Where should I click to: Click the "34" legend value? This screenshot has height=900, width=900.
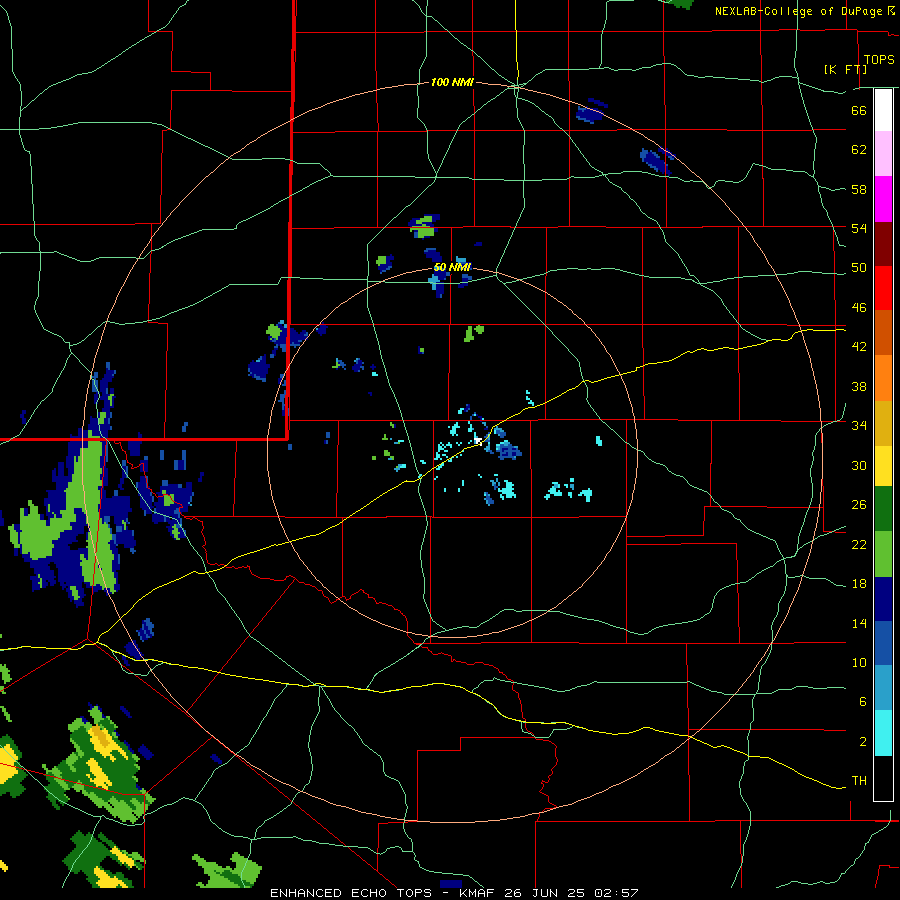coord(859,426)
